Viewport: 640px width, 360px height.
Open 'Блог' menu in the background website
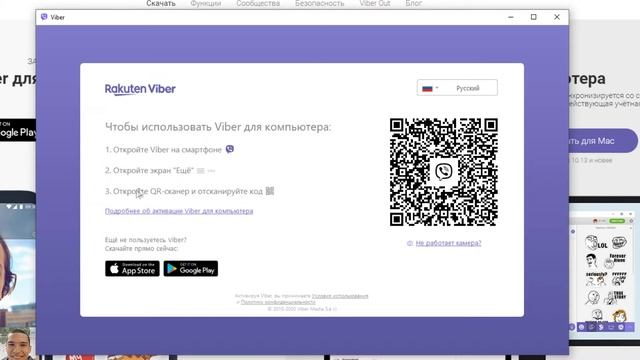[413, 3]
